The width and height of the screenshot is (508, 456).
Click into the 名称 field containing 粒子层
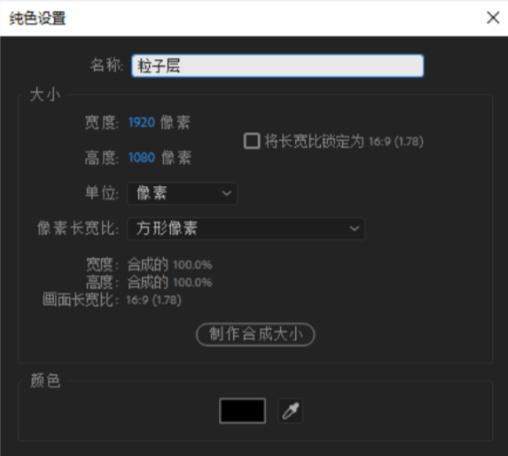[277, 66]
